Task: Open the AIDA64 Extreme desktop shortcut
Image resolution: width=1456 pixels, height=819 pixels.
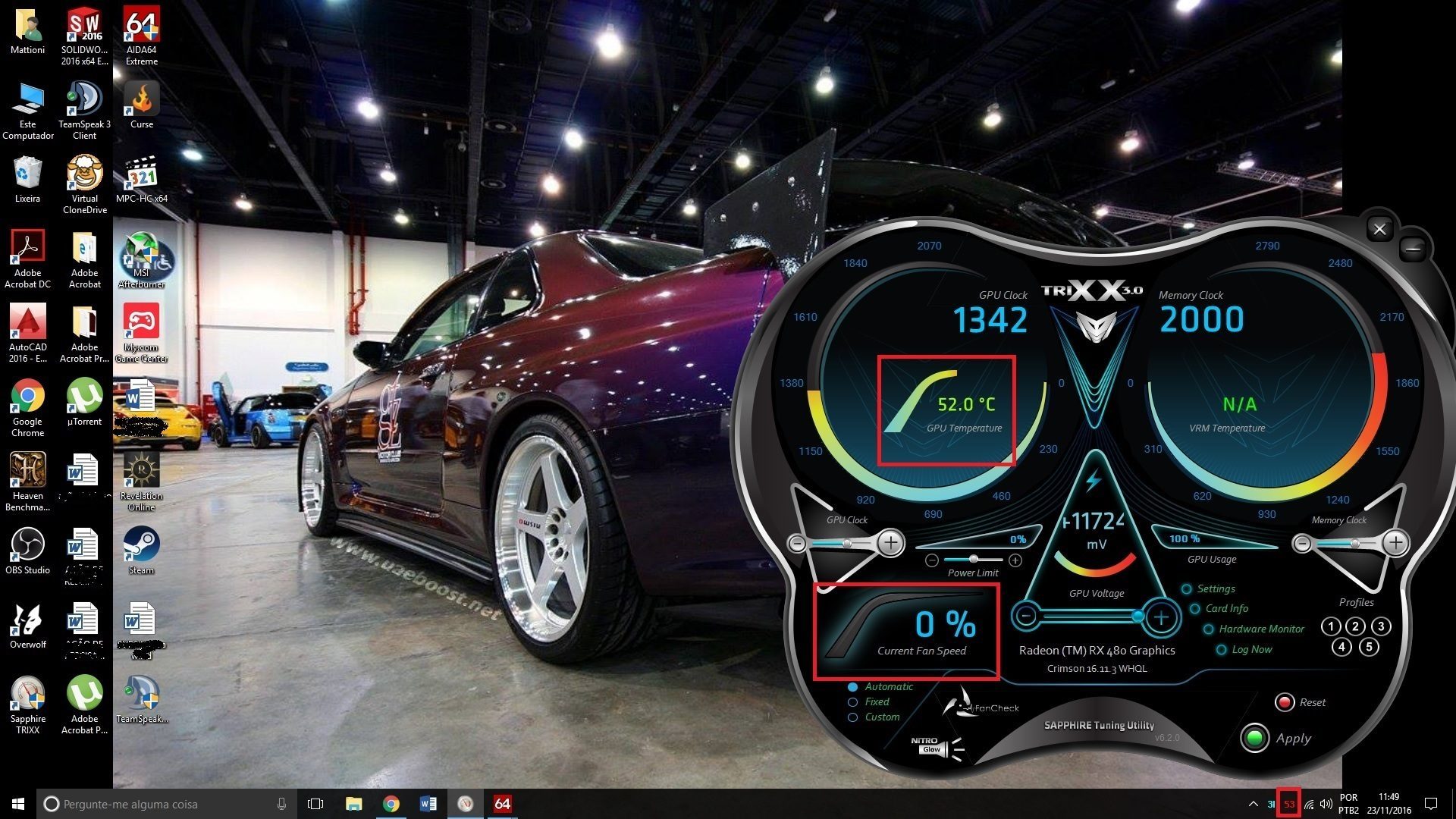Action: click(142, 36)
